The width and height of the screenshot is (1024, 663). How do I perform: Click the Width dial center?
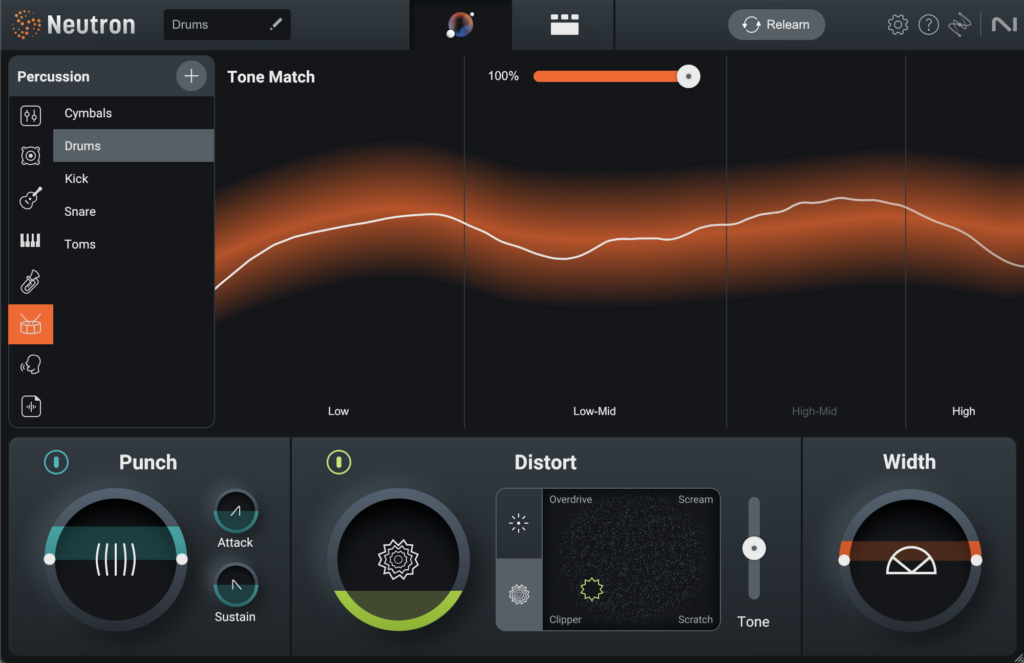(x=910, y=560)
